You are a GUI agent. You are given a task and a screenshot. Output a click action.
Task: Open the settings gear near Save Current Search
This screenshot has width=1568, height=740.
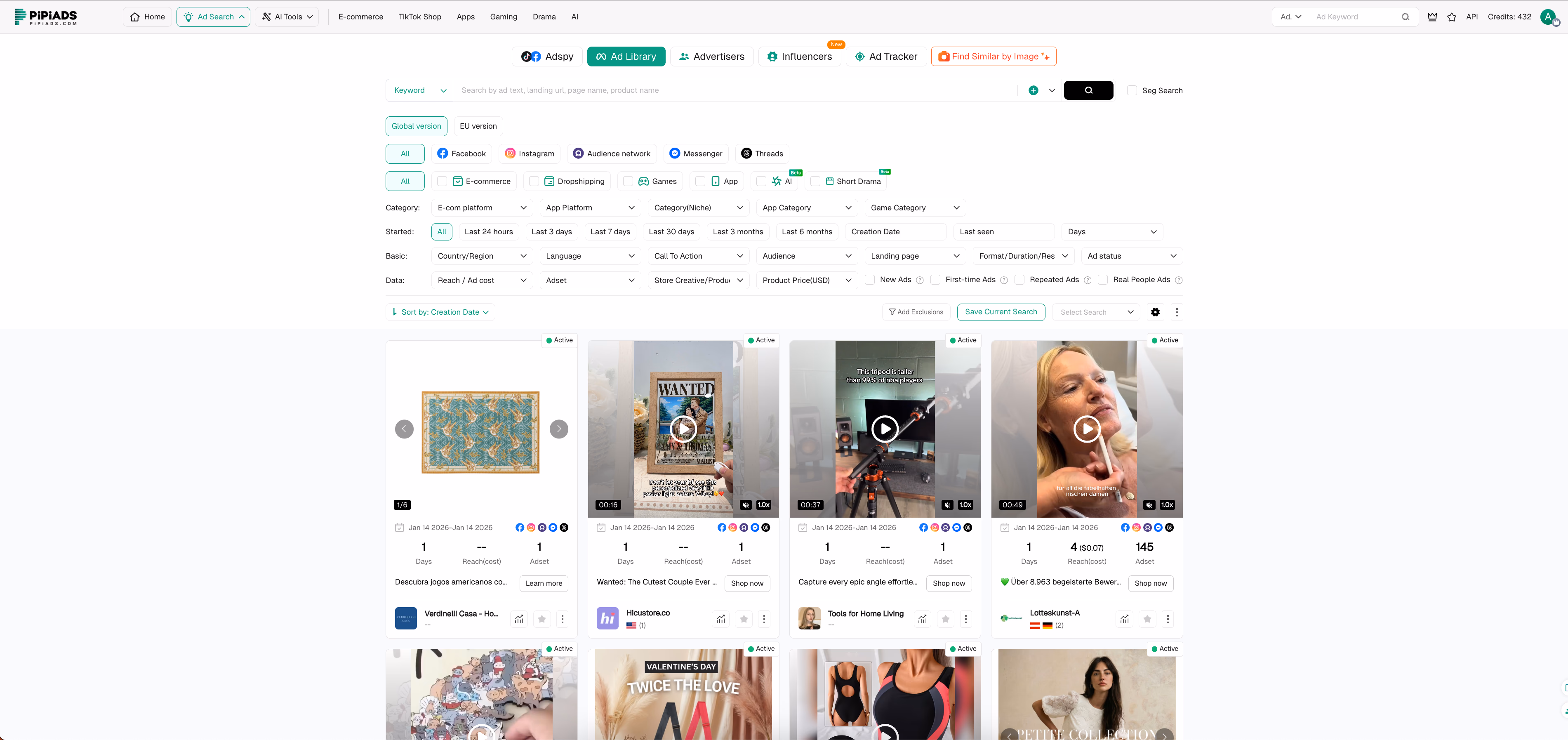click(1155, 311)
